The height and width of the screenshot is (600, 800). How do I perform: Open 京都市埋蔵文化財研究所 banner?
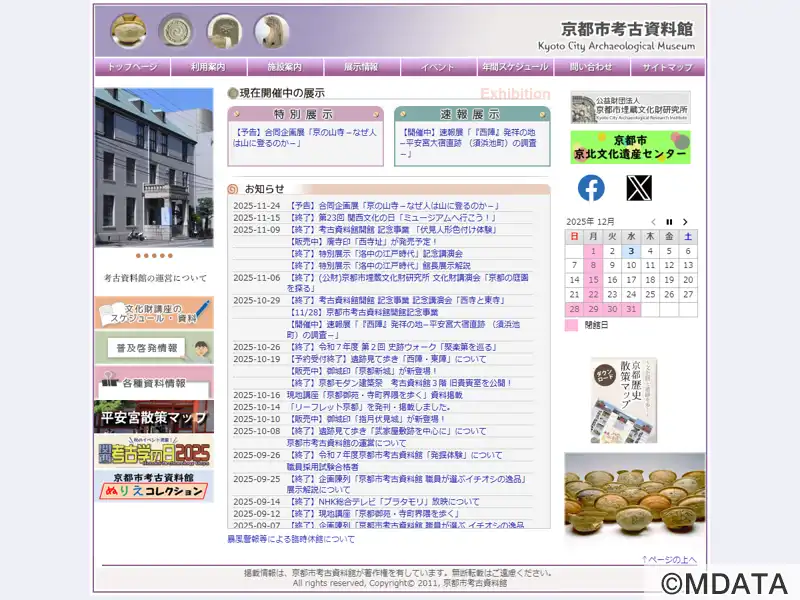(x=631, y=107)
